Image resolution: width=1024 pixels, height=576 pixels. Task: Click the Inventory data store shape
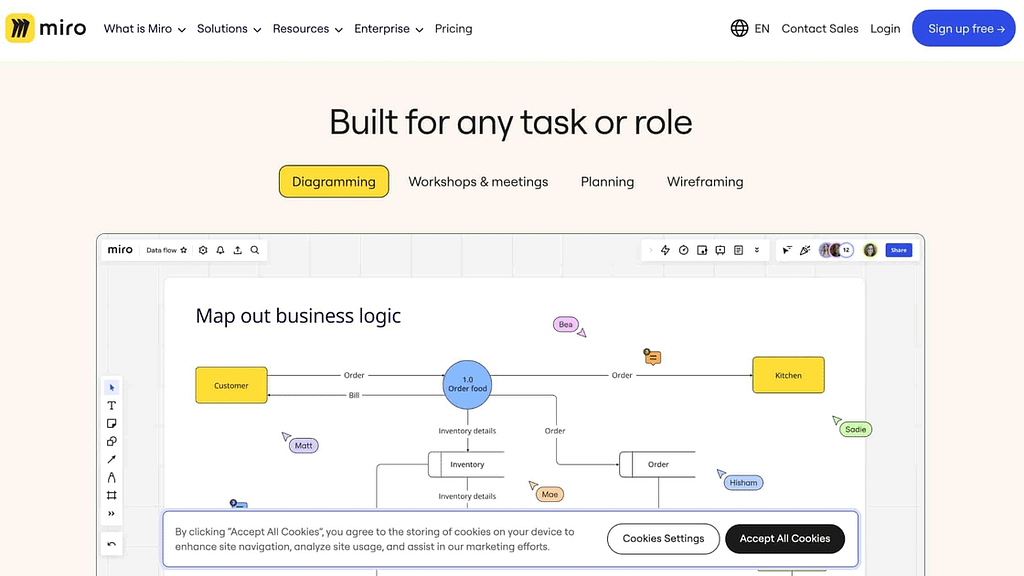point(466,464)
